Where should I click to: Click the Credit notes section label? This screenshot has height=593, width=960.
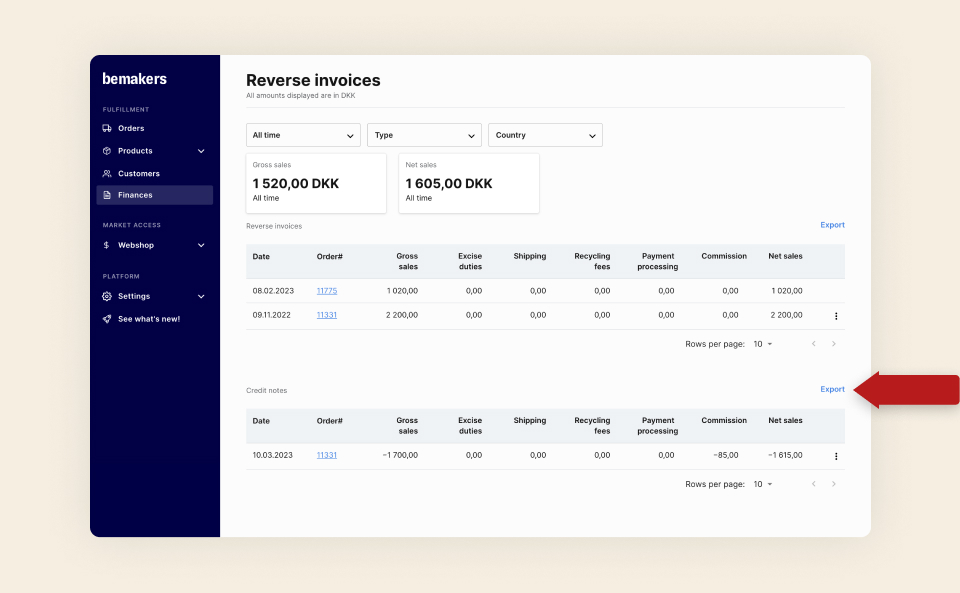(x=266, y=390)
